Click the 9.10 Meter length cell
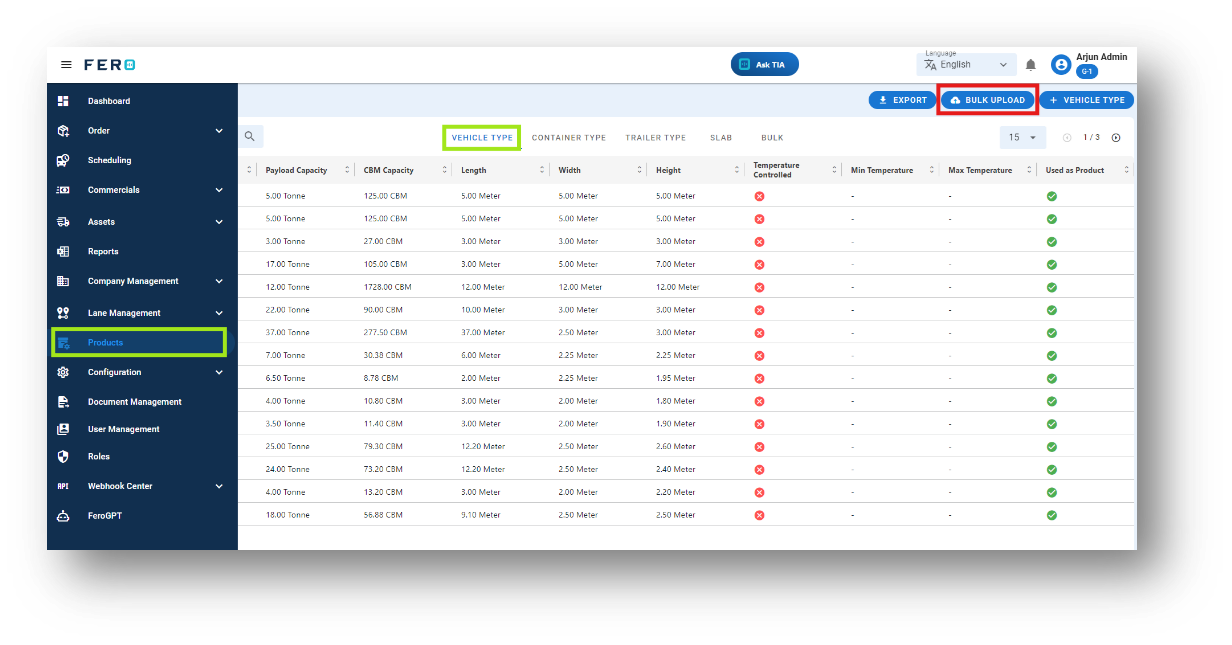Screen dimensions: 1232x645 click(483, 515)
